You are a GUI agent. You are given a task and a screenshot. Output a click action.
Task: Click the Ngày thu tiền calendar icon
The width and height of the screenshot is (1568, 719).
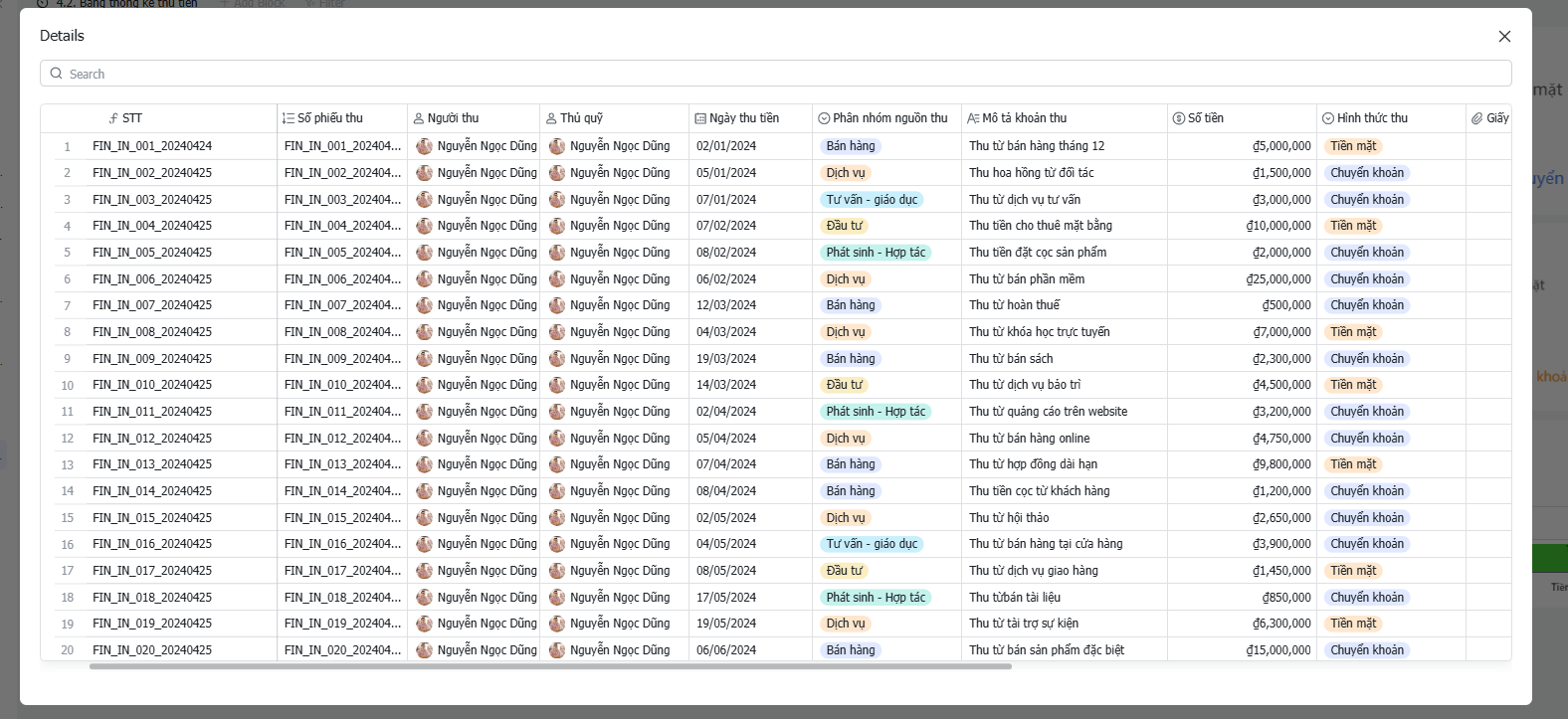click(x=700, y=118)
